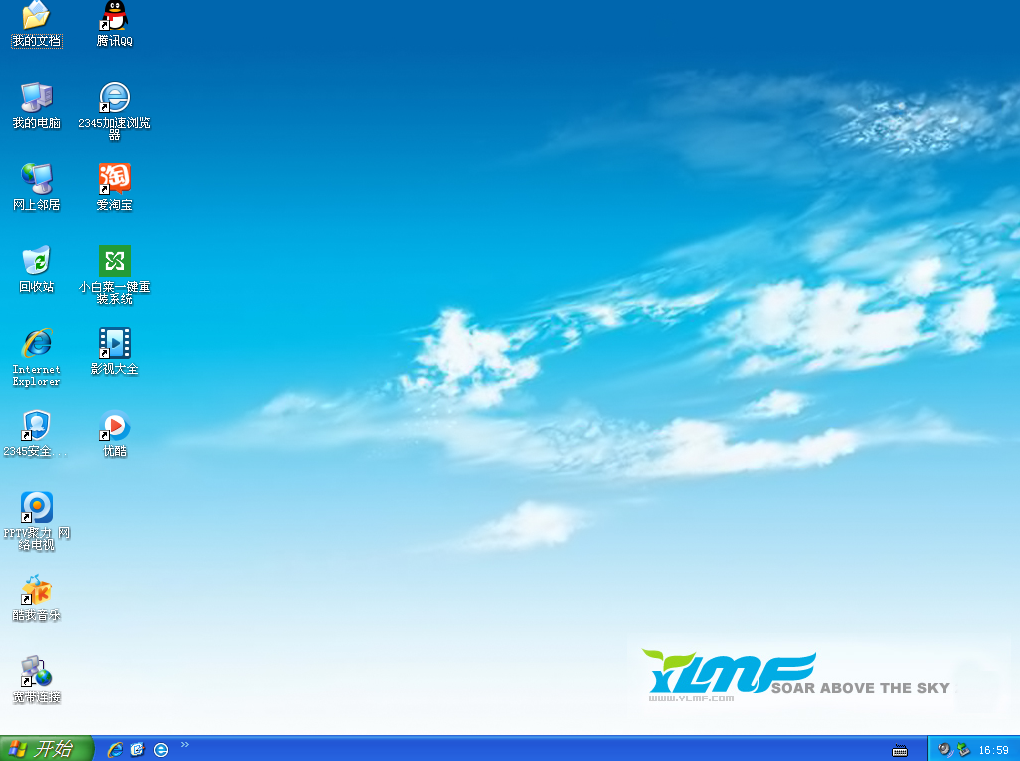Open the 影视大全 film shortcut

114,343
